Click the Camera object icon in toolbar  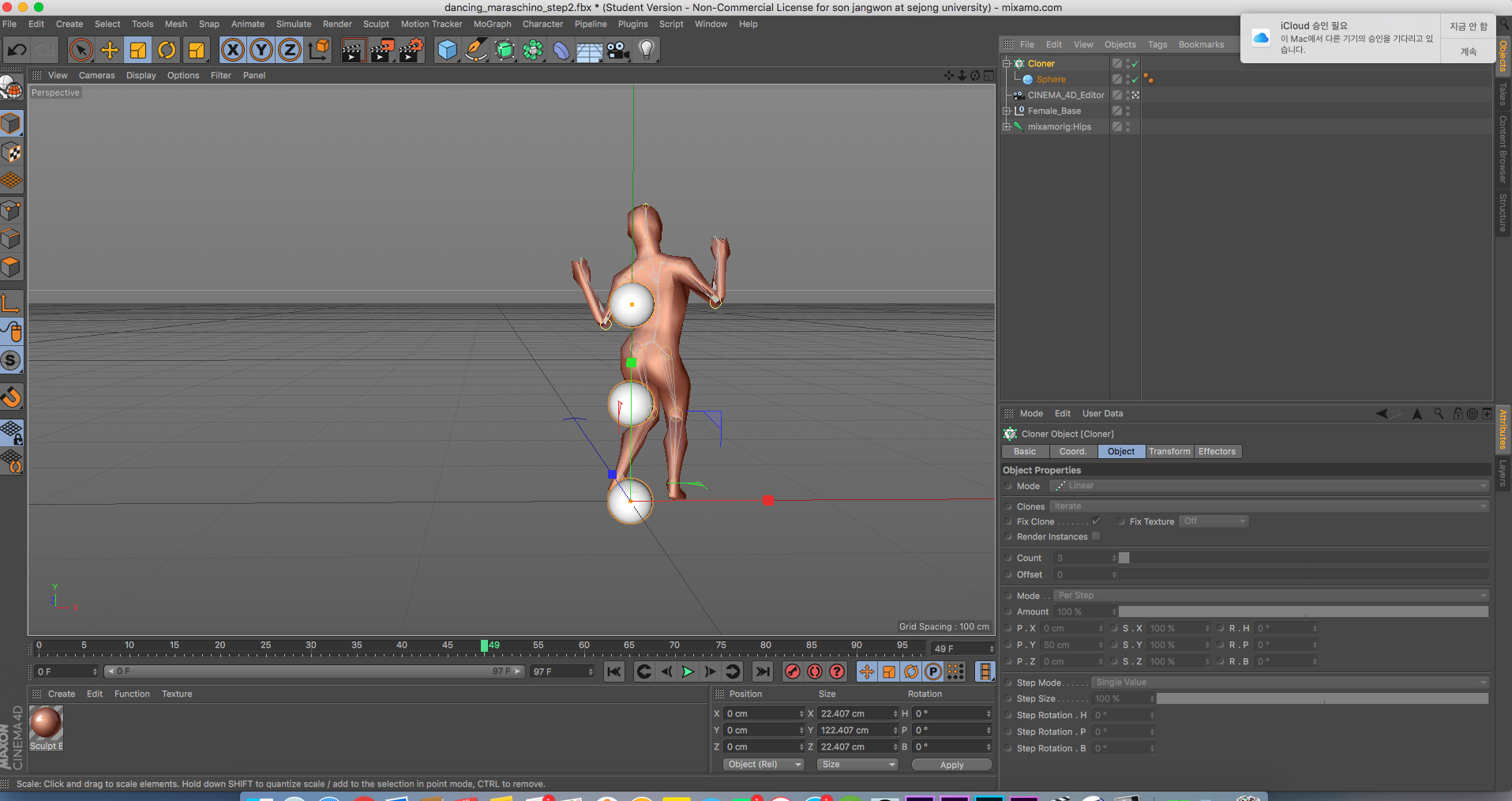pyautogui.click(x=618, y=51)
